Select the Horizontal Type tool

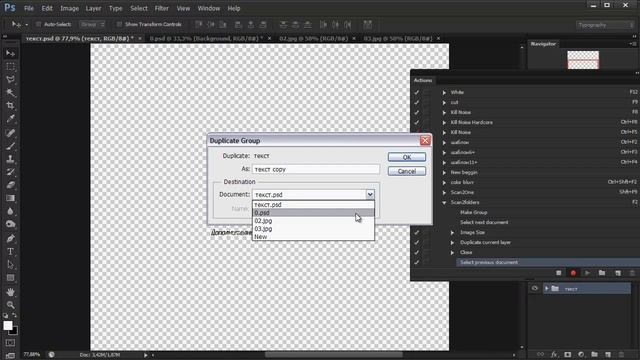10,251
